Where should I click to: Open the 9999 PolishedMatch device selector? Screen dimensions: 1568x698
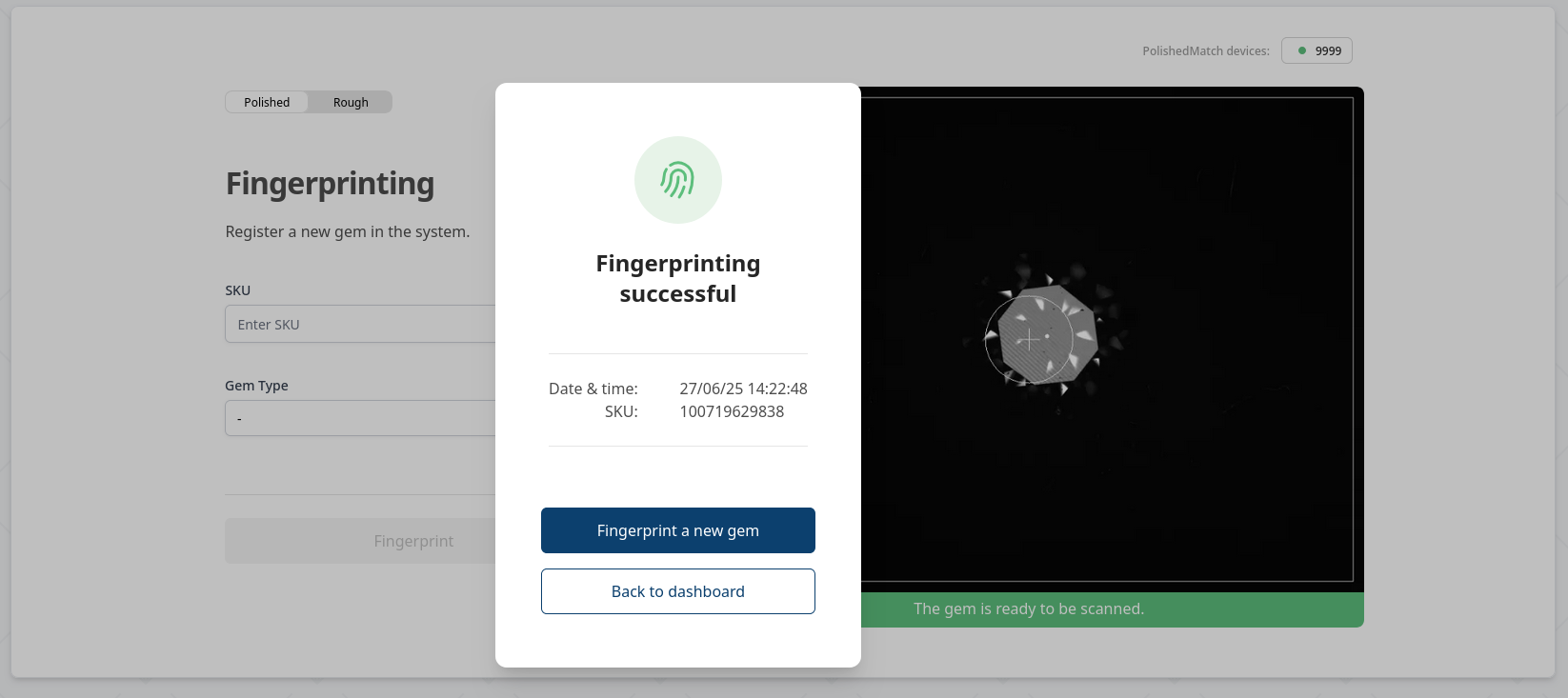(x=1317, y=50)
